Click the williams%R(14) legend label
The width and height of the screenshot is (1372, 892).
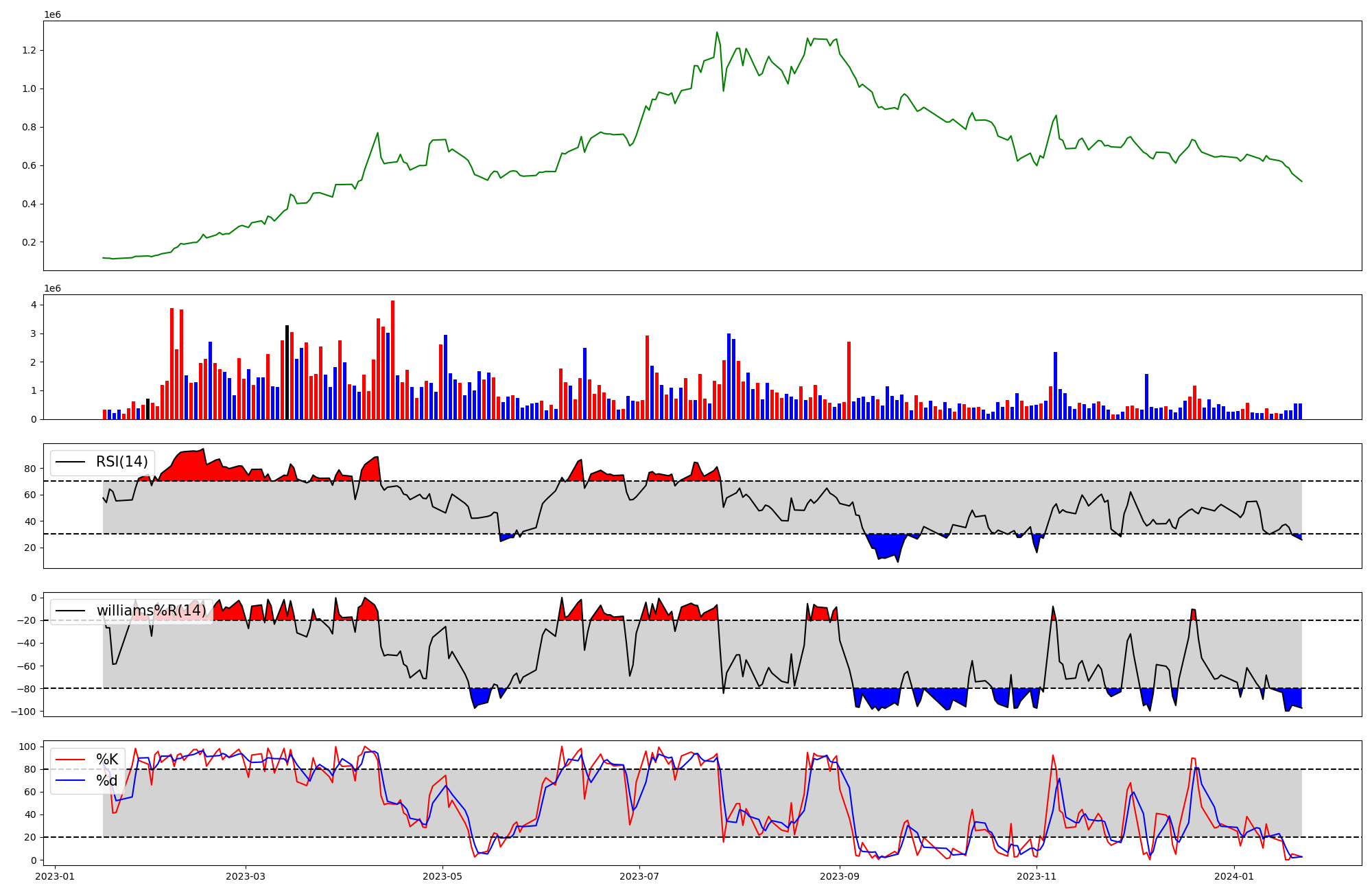point(151,611)
